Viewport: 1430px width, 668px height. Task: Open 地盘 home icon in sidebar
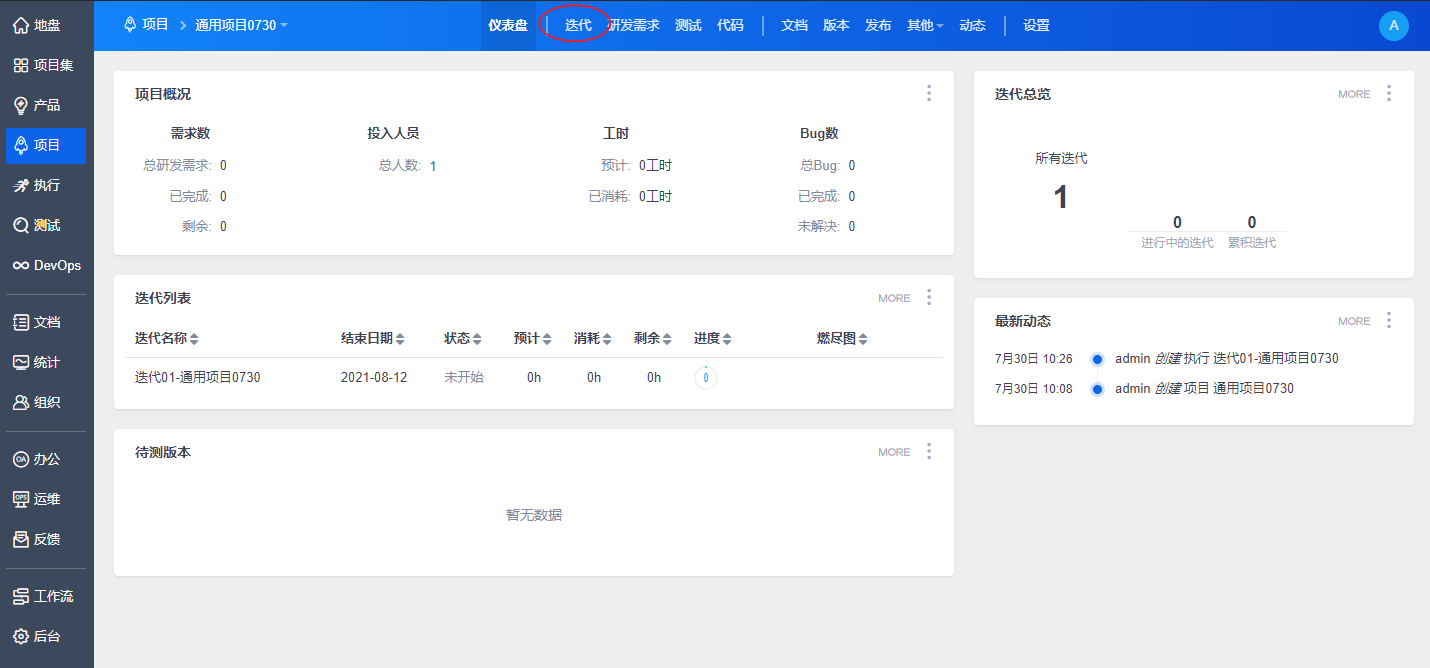[x=20, y=26]
